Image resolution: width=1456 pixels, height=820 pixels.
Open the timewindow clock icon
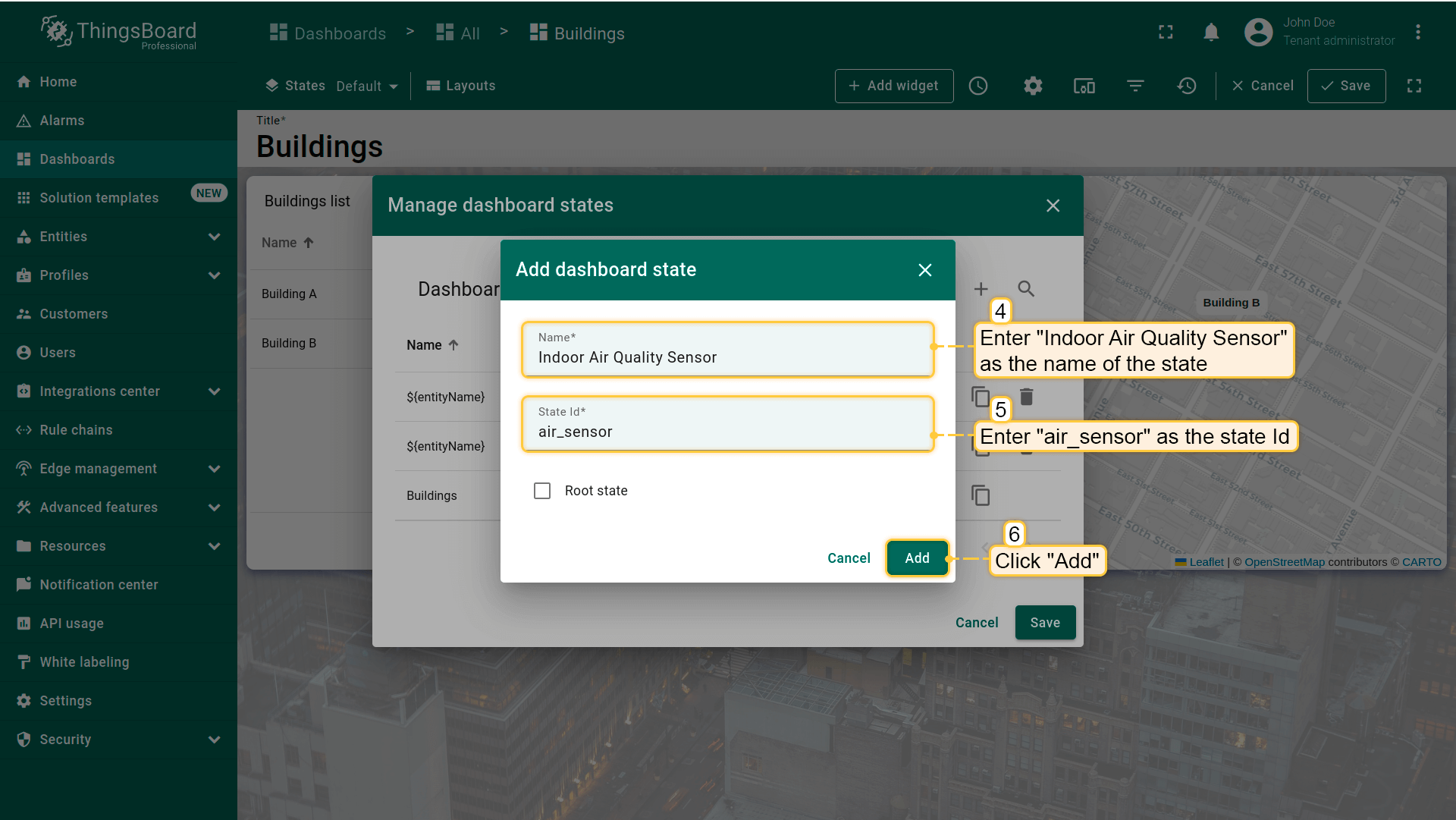click(x=978, y=86)
